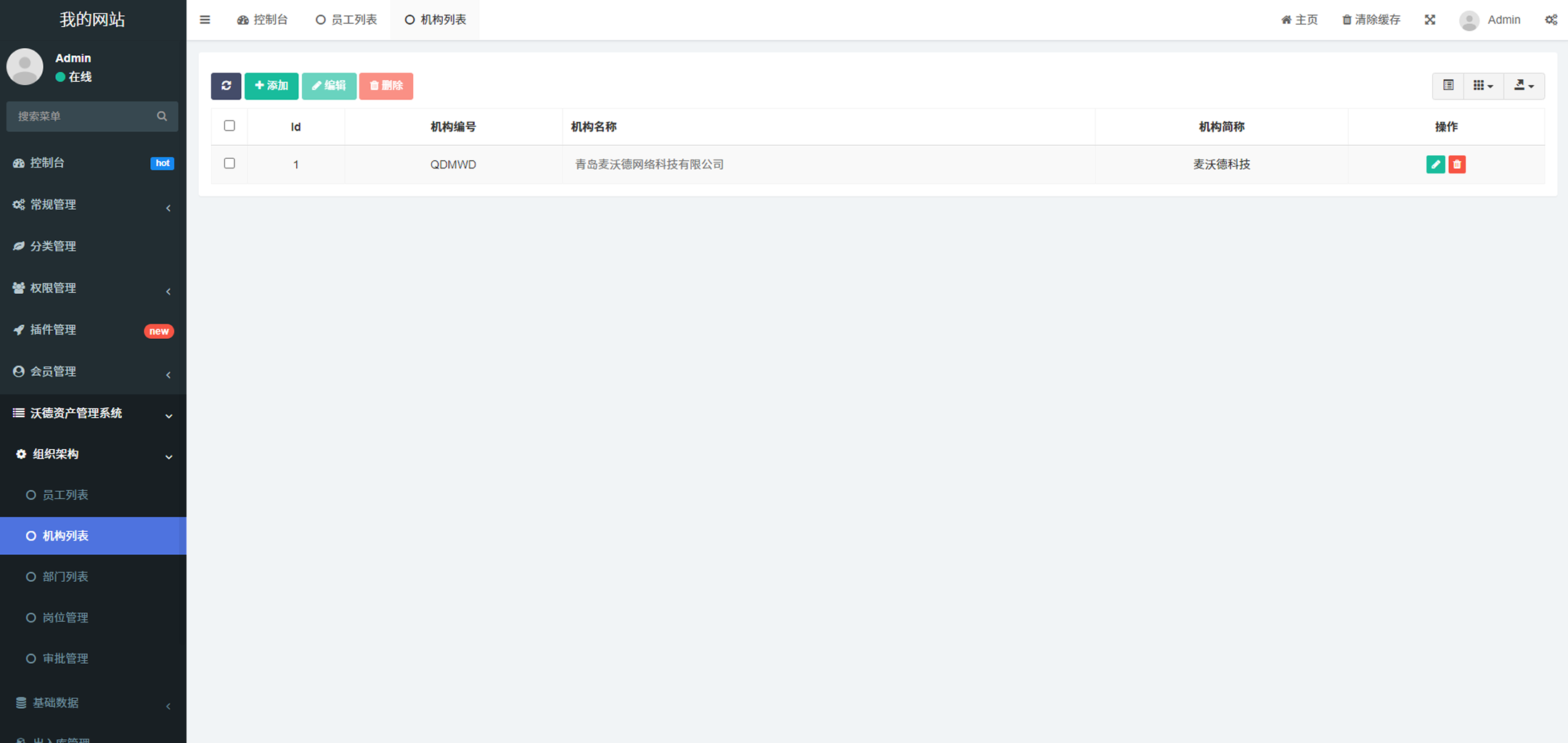Open the columns visibility dropdown
Viewport: 1568px width, 743px height.
coord(1482,86)
